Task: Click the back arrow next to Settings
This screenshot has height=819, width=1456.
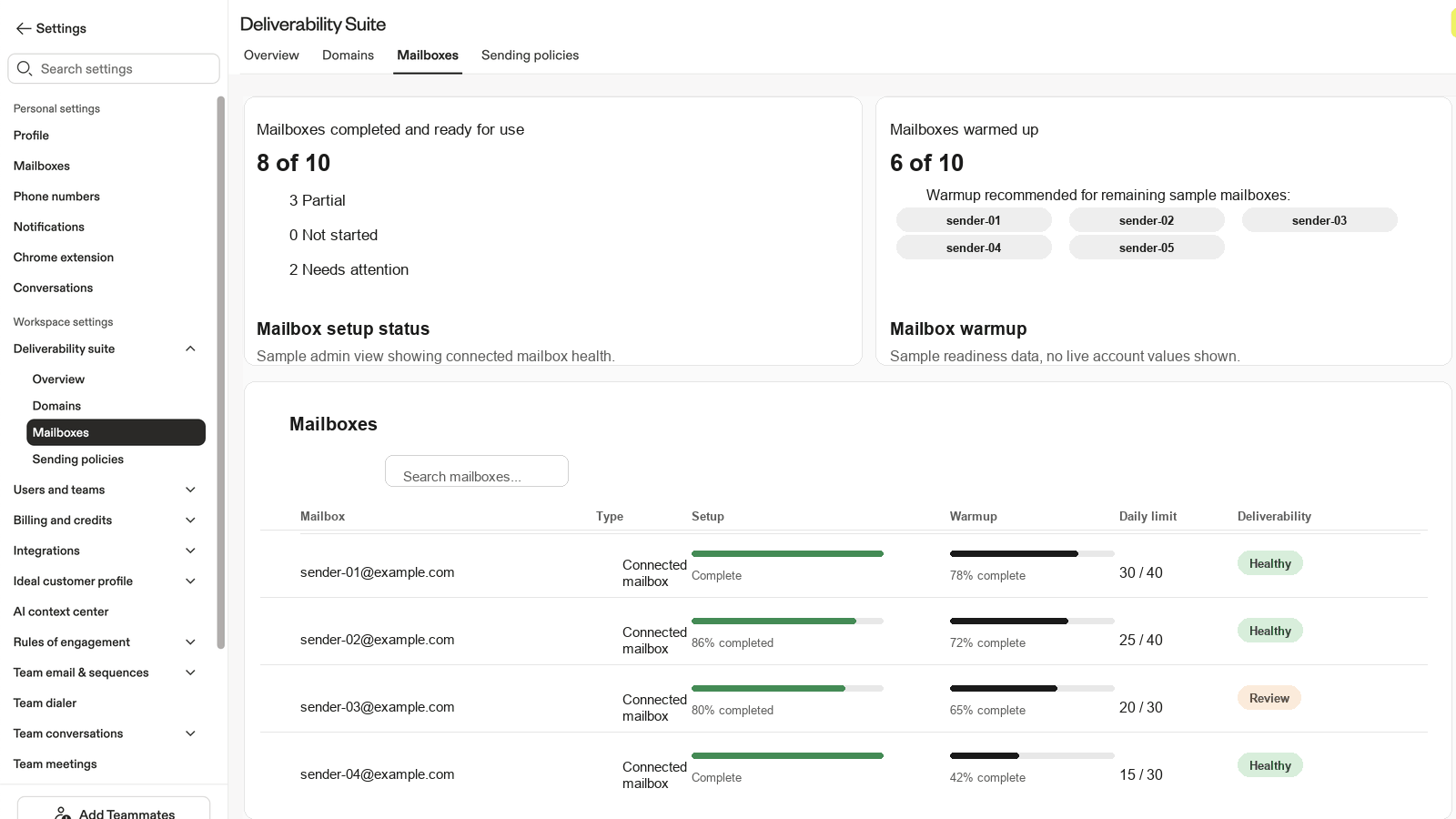Action: point(24,28)
